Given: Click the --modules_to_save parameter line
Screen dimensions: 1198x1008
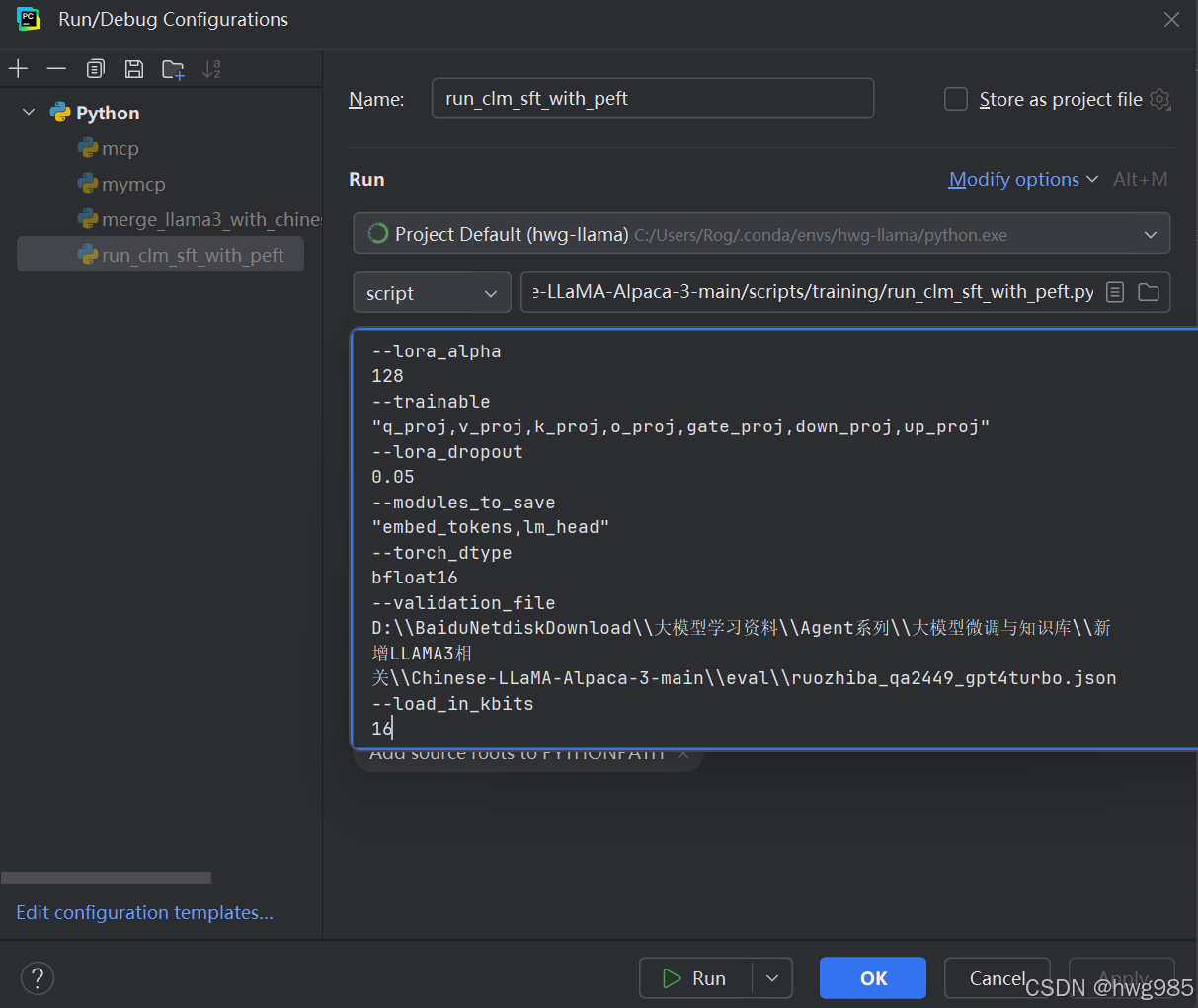Looking at the screenshot, I should coord(463,503).
